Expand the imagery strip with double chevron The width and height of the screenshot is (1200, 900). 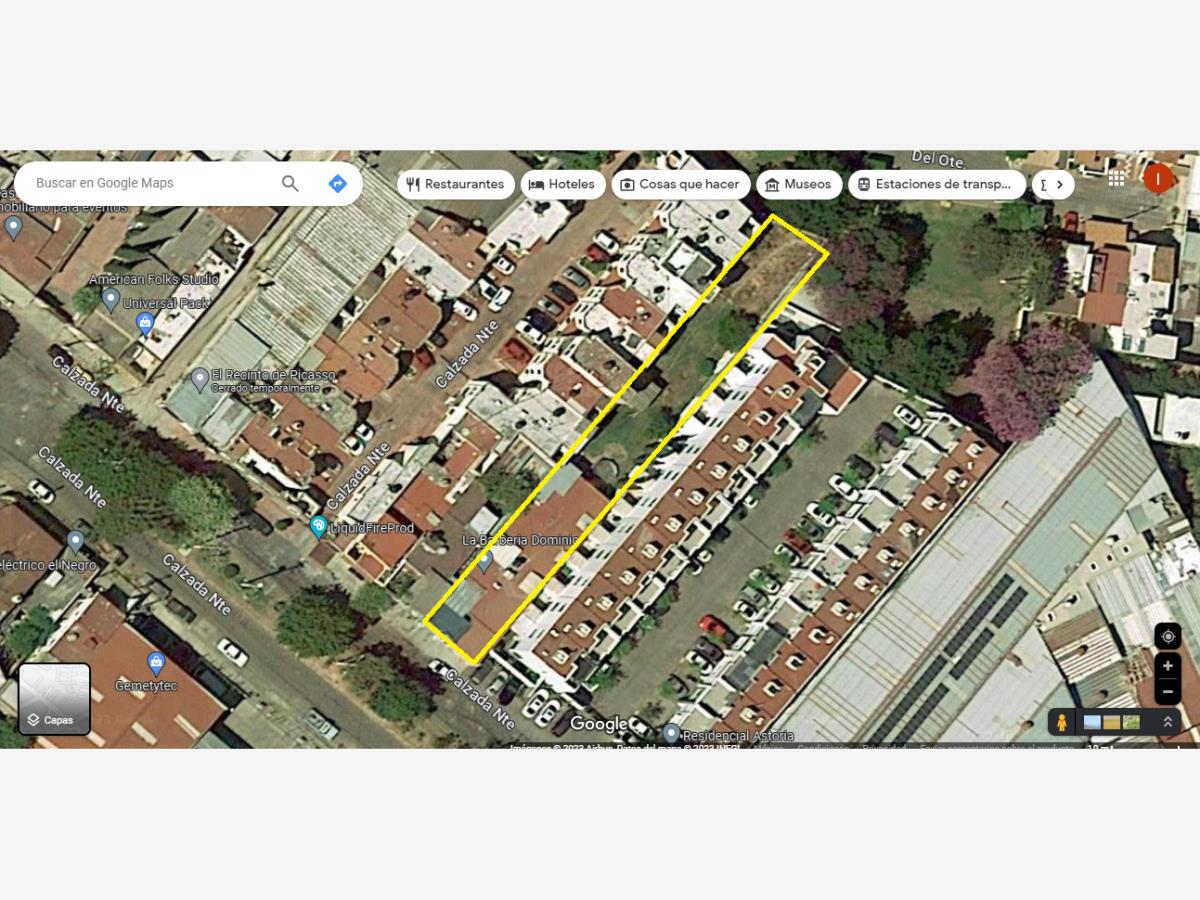(1167, 722)
